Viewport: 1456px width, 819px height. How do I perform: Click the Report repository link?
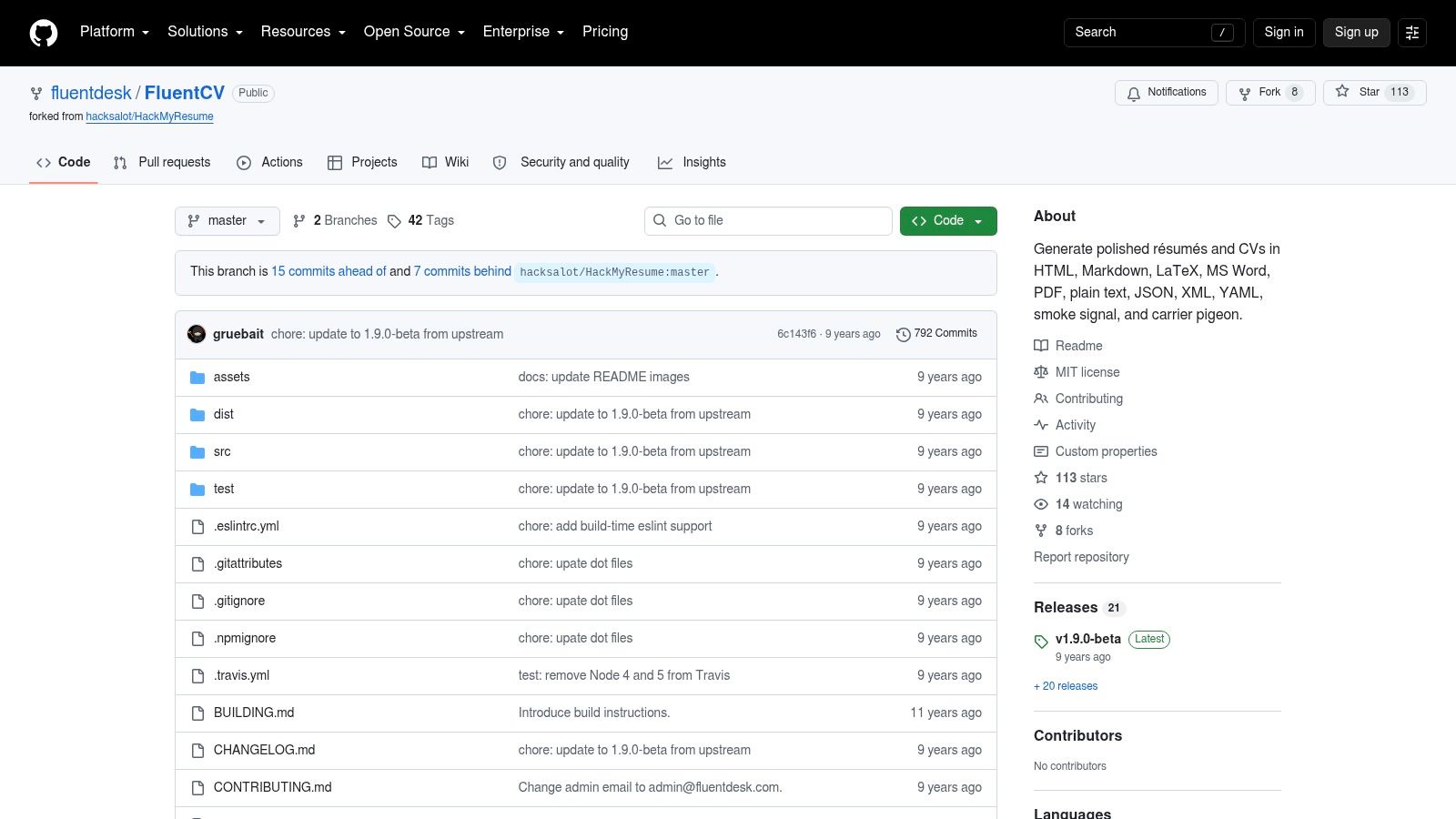(1081, 557)
